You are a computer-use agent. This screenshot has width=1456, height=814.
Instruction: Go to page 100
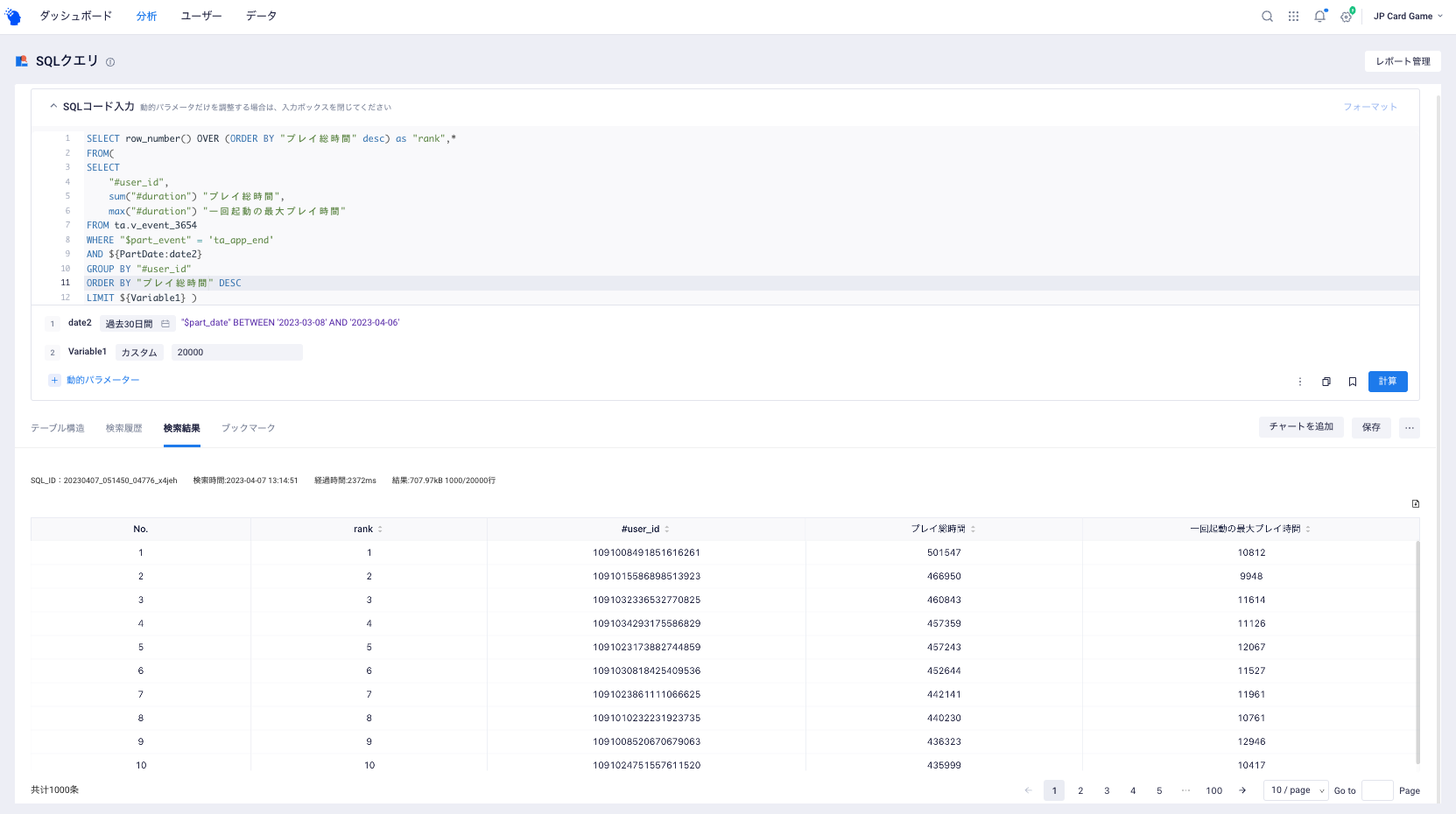1213,790
